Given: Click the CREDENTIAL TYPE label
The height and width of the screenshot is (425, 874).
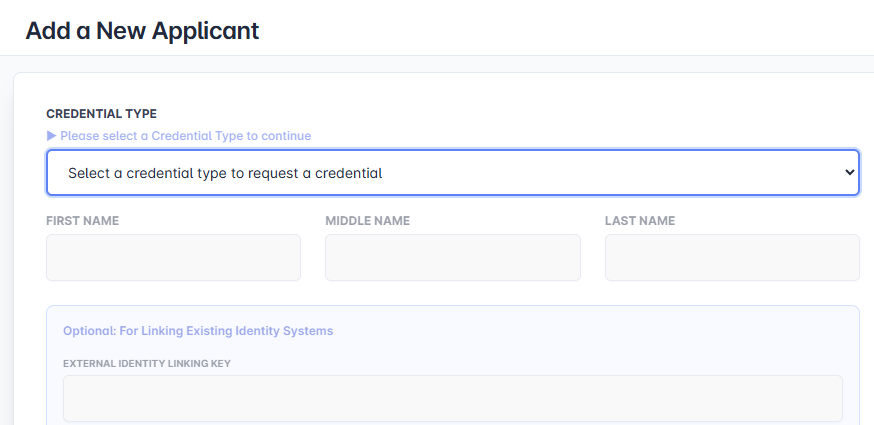Looking at the screenshot, I should click(x=101, y=114).
